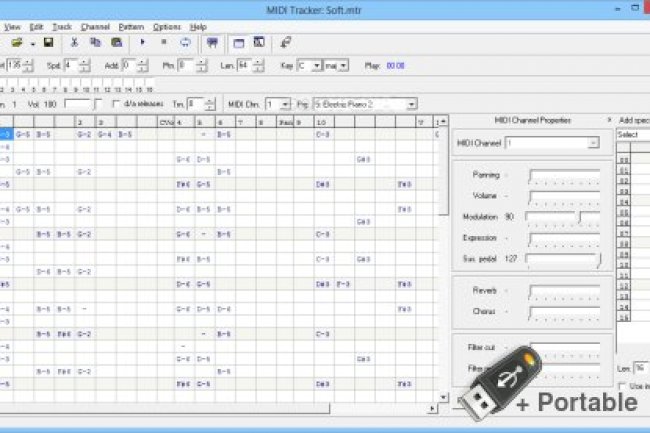
Task: Toggle loop playback with the blue loop icon
Action: tap(185, 43)
